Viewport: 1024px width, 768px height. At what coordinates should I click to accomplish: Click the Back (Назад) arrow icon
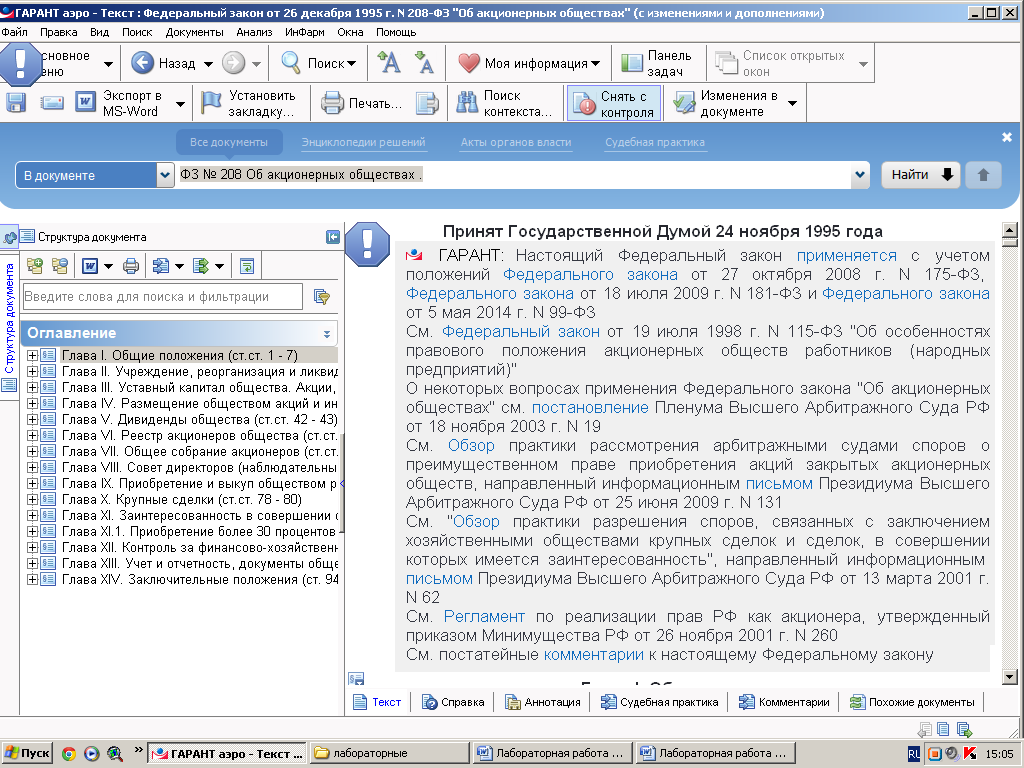[142, 63]
